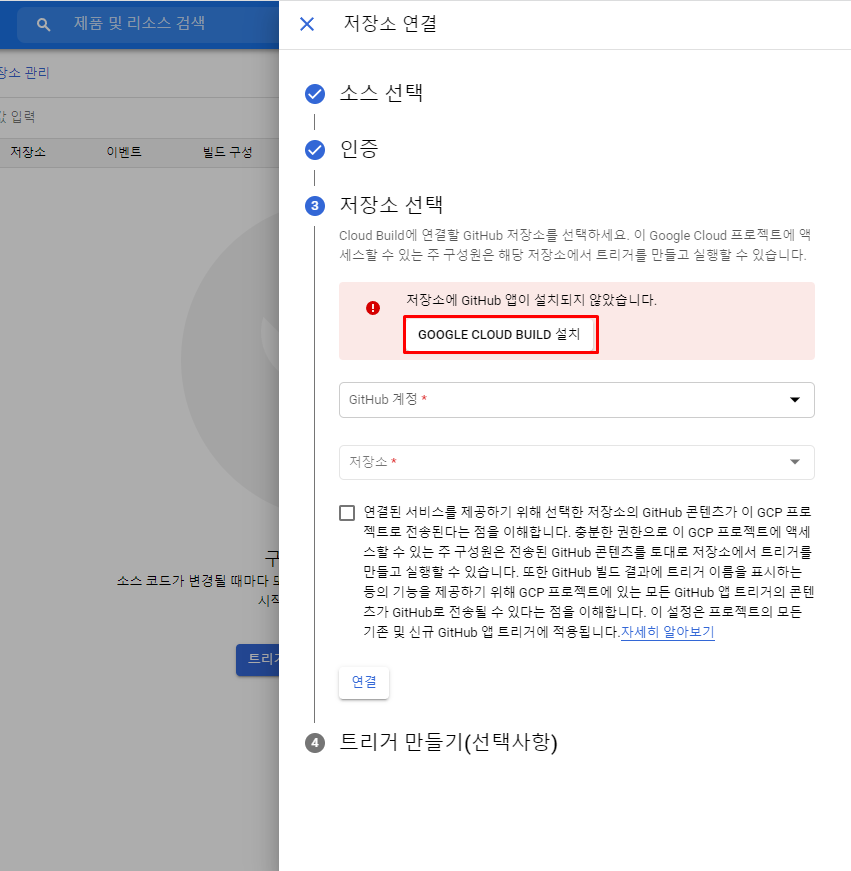Viewport: 851px width, 871px height.
Task: Check the GitHub content transfer consent checkbox
Action: pos(347,513)
